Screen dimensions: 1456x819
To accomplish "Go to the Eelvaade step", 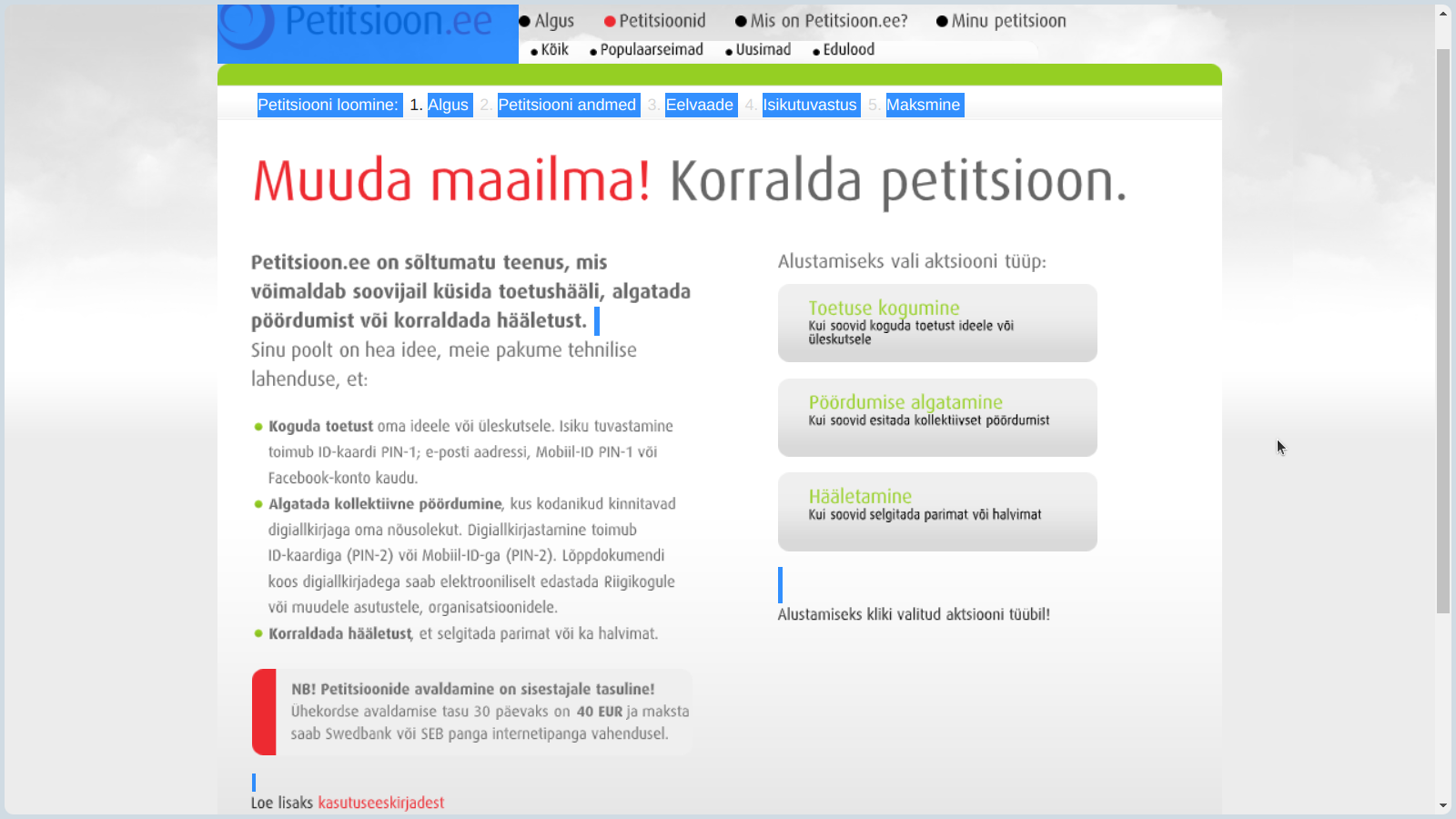I will tap(701, 105).
